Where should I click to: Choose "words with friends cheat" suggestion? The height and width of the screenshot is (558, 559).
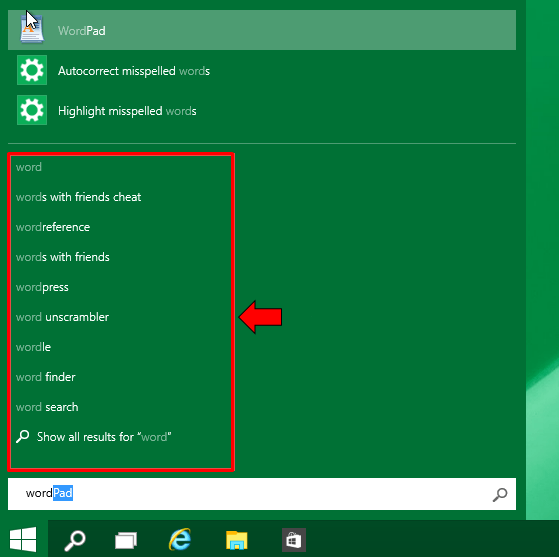pos(78,197)
